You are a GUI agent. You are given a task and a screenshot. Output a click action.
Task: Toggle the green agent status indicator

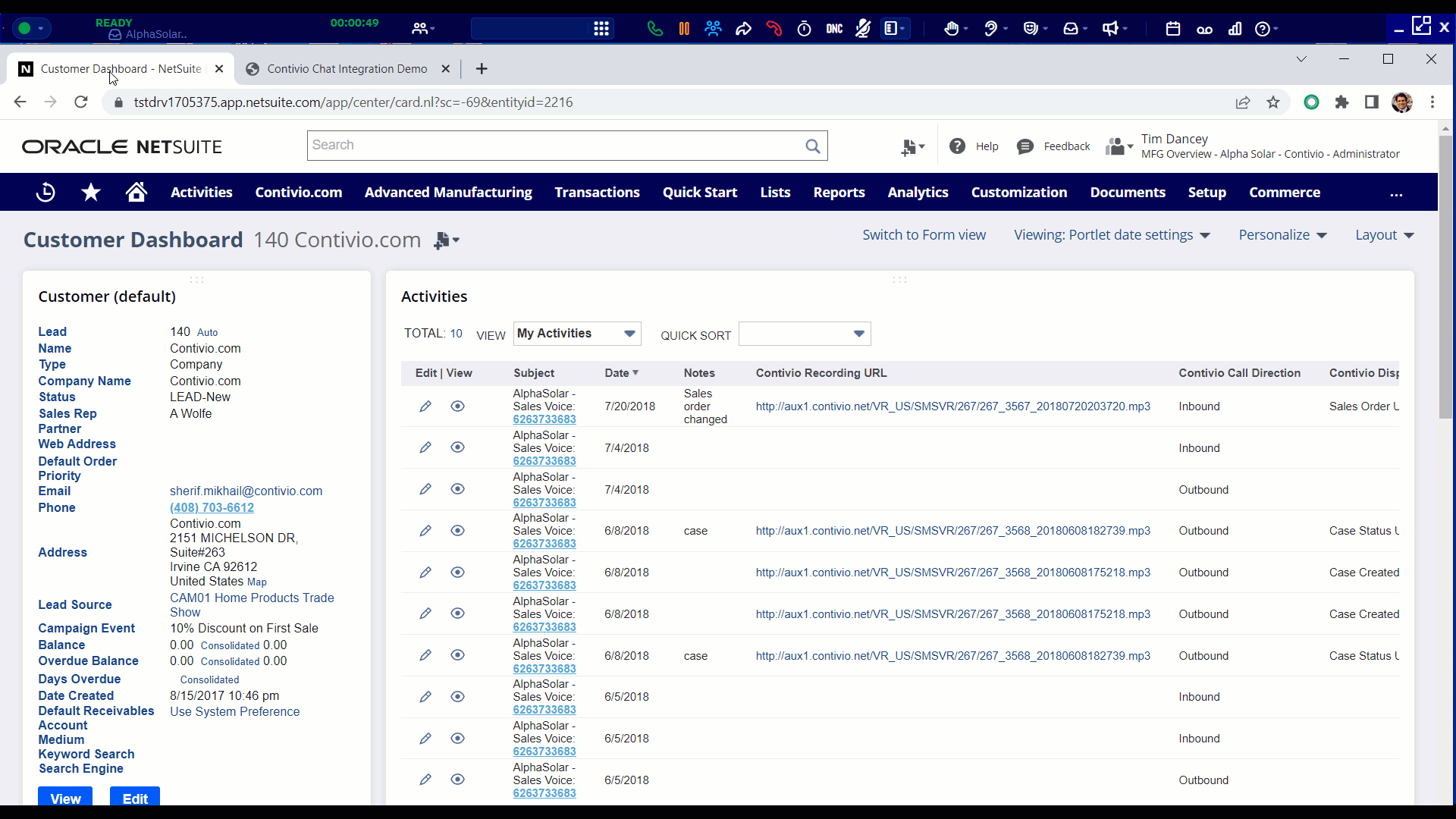coord(24,29)
